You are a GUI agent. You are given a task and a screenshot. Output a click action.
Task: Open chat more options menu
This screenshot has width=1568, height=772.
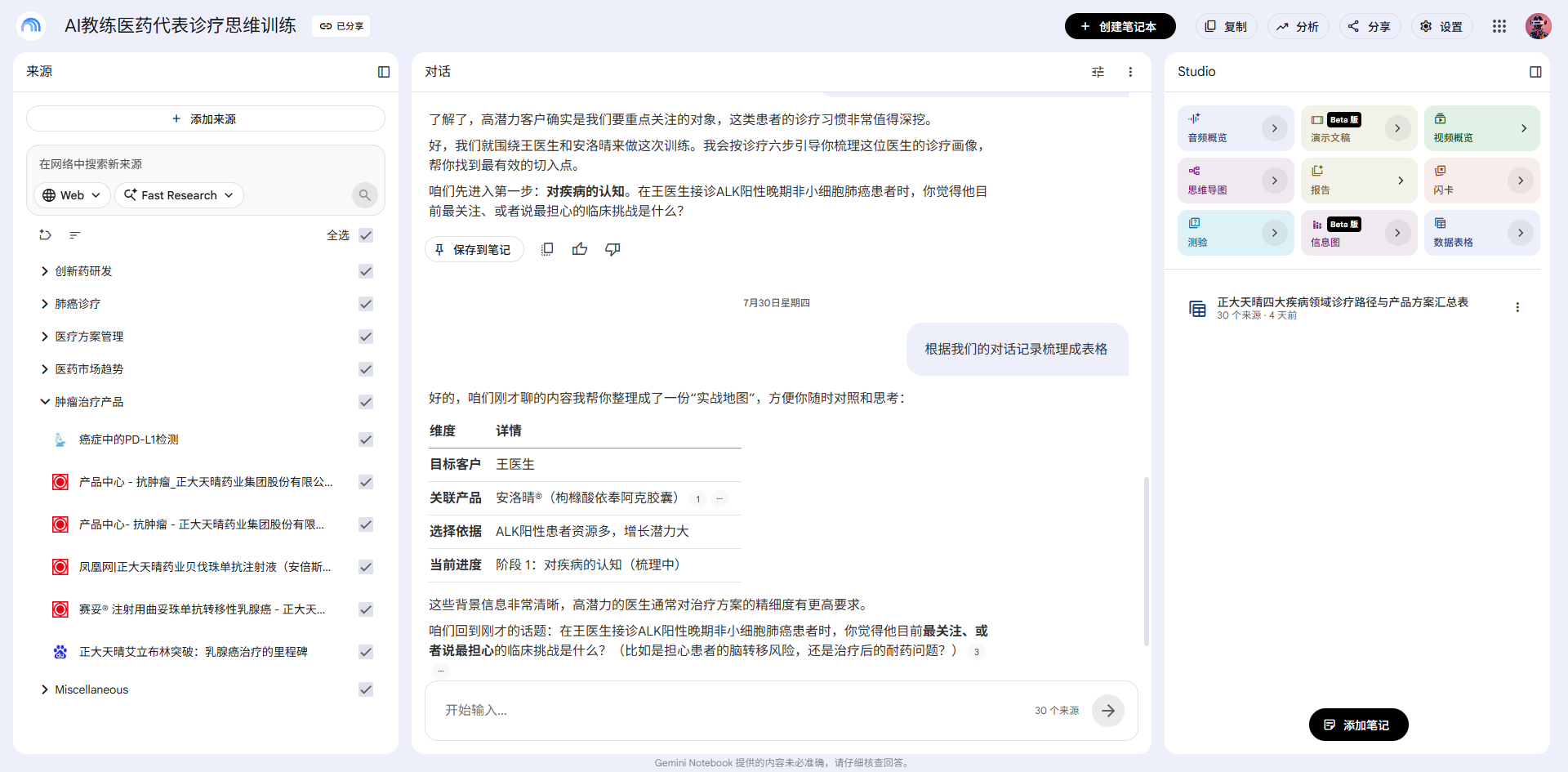(1130, 72)
